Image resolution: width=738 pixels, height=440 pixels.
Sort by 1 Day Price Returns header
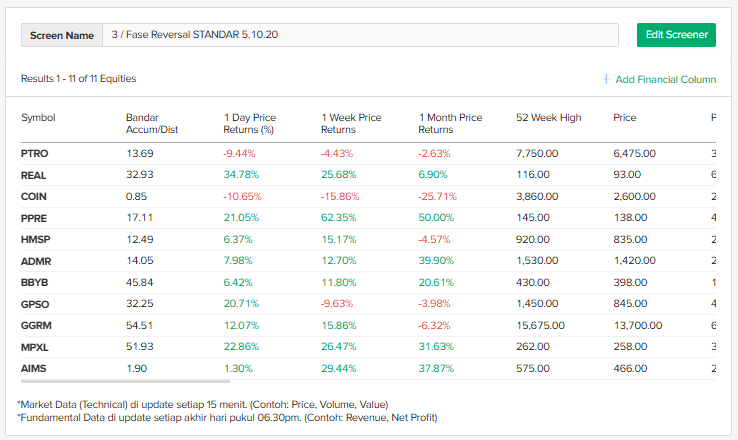click(x=249, y=123)
